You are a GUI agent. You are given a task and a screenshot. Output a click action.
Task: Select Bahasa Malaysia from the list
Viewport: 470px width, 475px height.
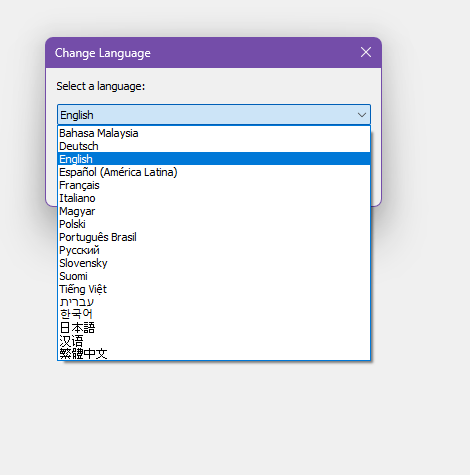tap(214, 133)
